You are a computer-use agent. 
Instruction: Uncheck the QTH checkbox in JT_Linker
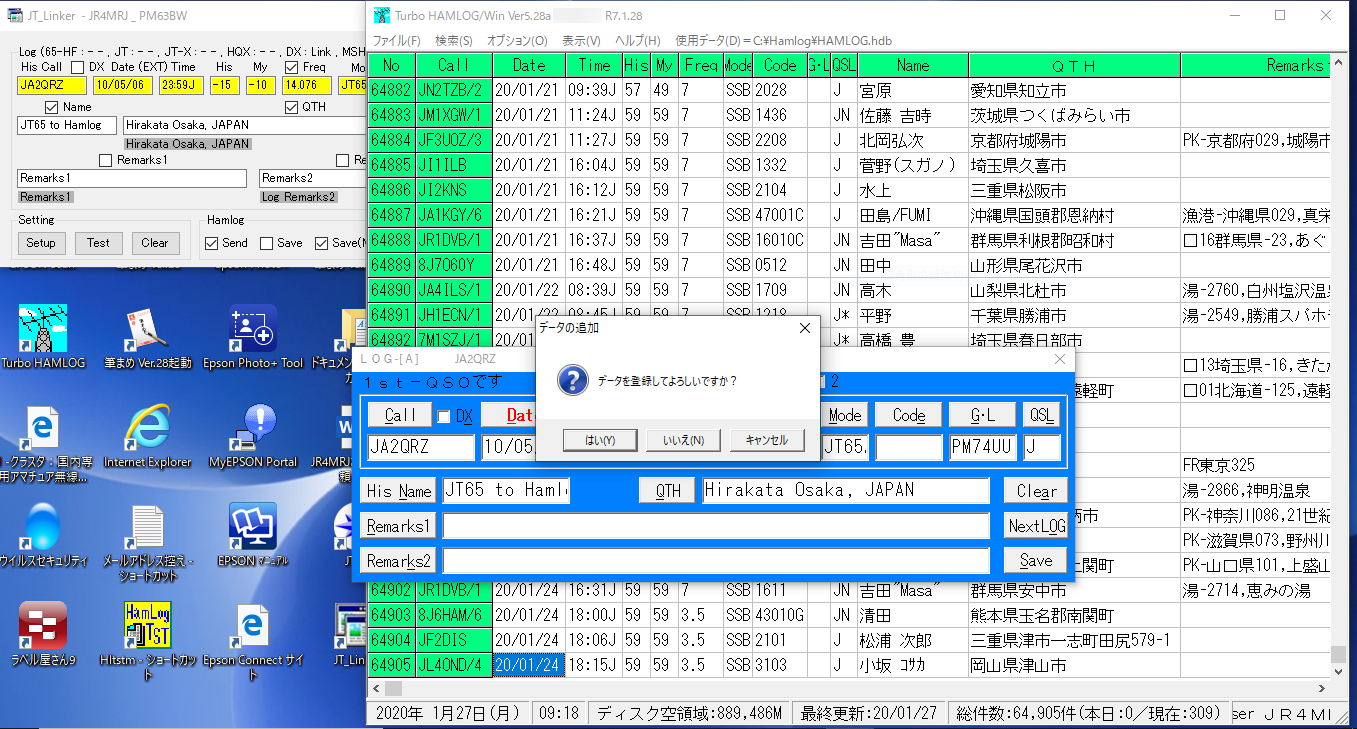tap(292, 107)
